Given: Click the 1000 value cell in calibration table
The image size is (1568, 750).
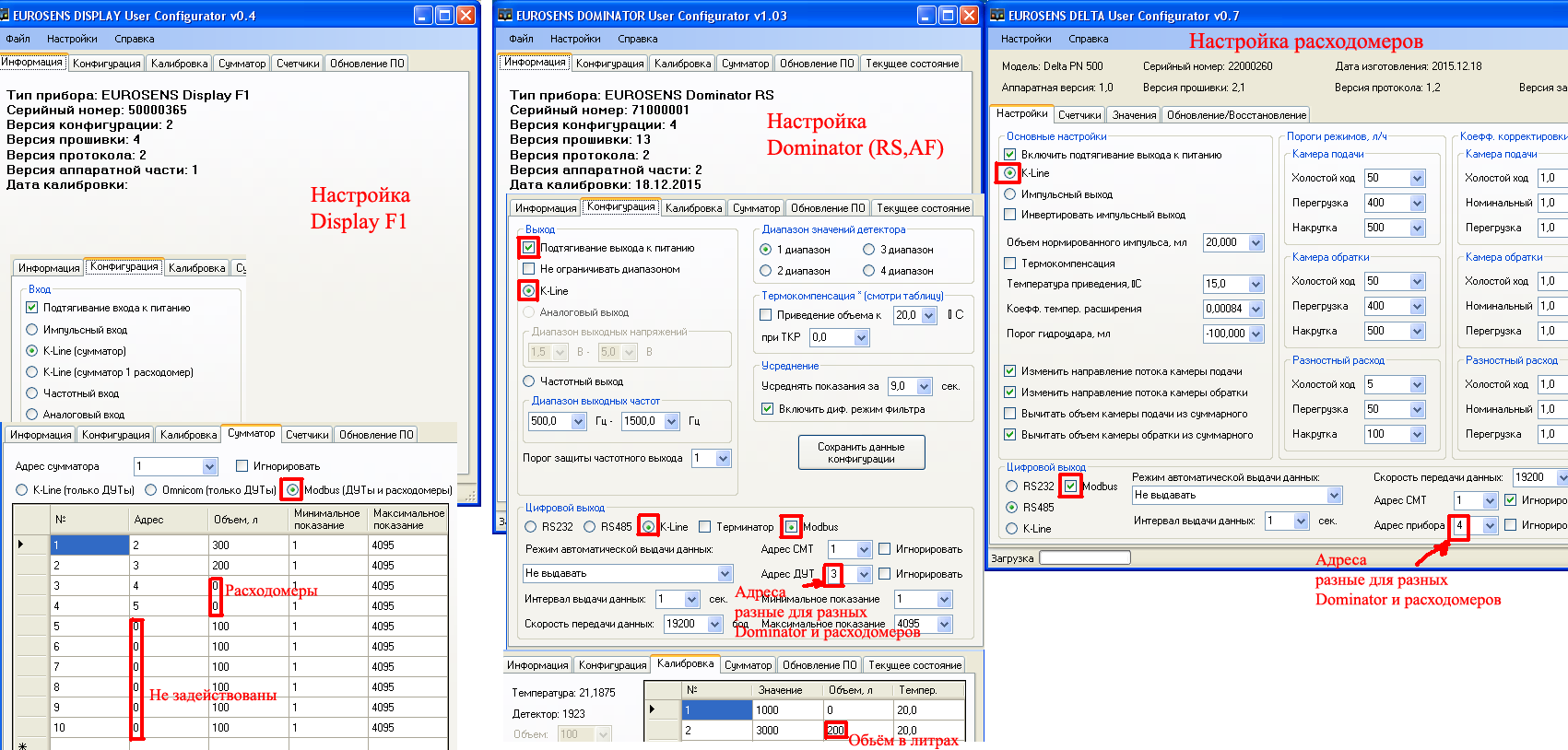Looking at the screenshot, I should tap(787, 709).
